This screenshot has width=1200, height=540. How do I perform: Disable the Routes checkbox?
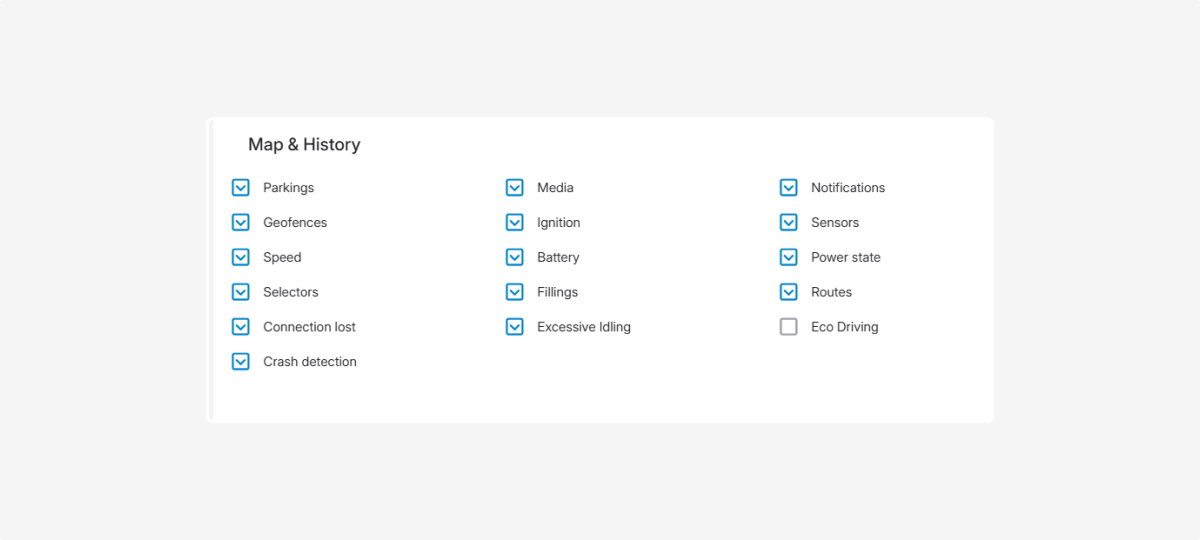[x=788, y=292]
